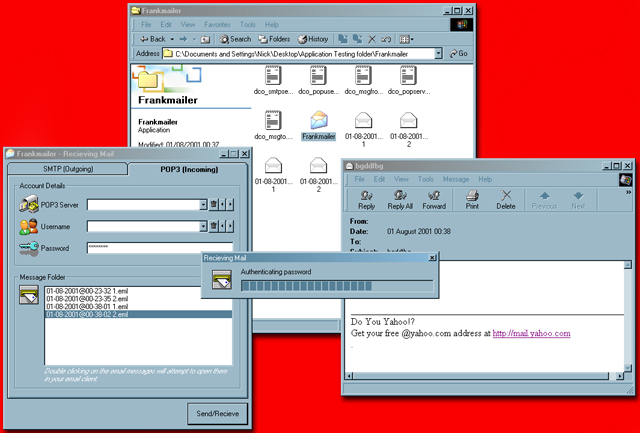Click the Forward arrow in Explorer
Viewport: 640px width, 433px height.
coord(183,39)
